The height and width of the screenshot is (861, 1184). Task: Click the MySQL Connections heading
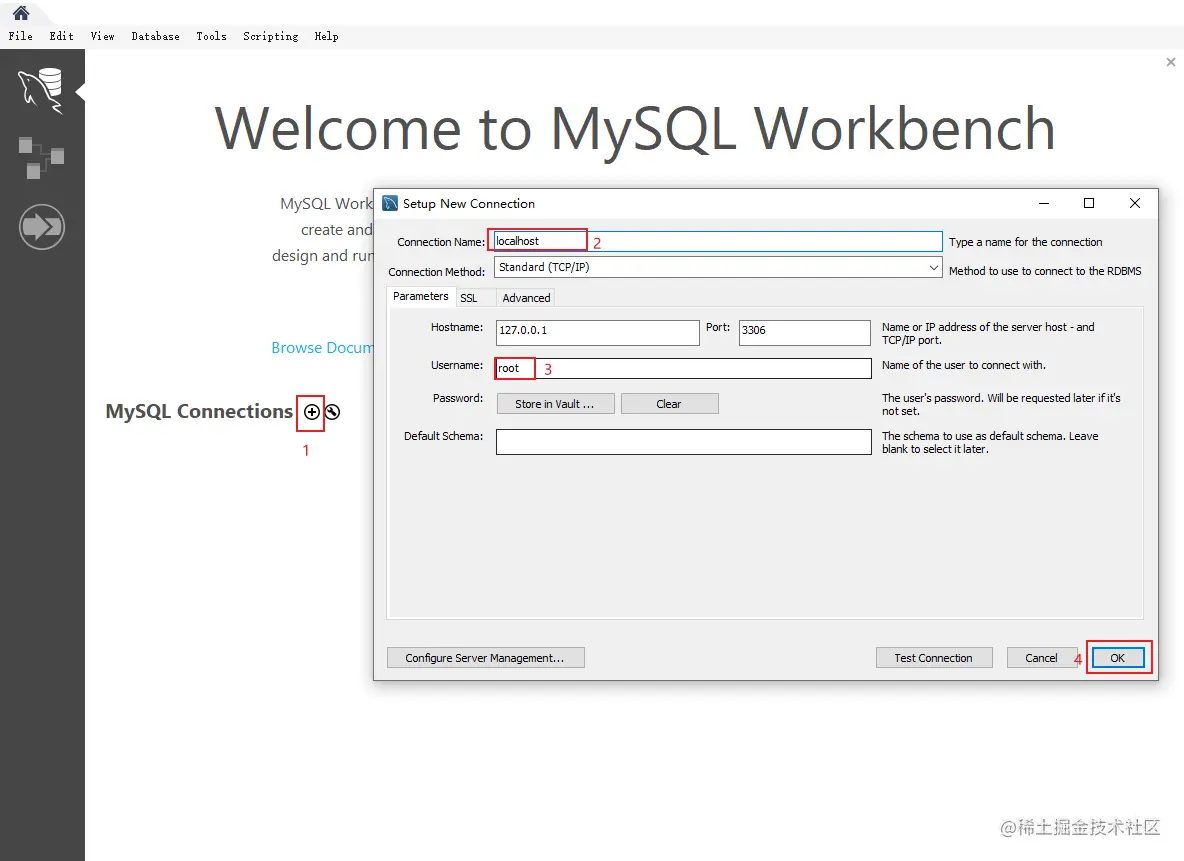point(199,412)
